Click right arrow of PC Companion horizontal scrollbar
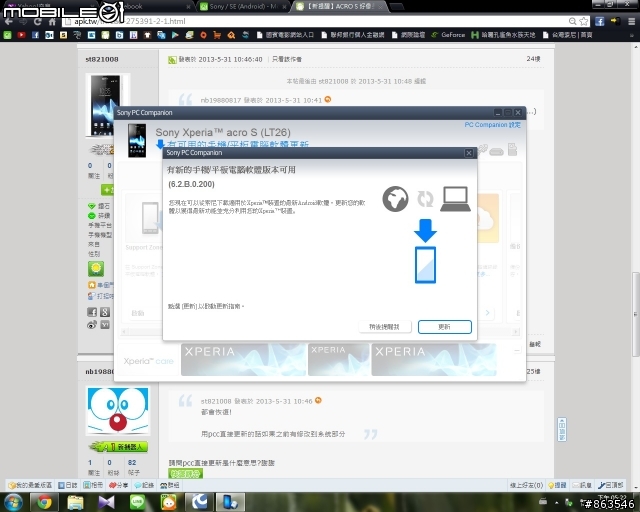This screenshot has height=512, width=640. click(x=516, y=332)
